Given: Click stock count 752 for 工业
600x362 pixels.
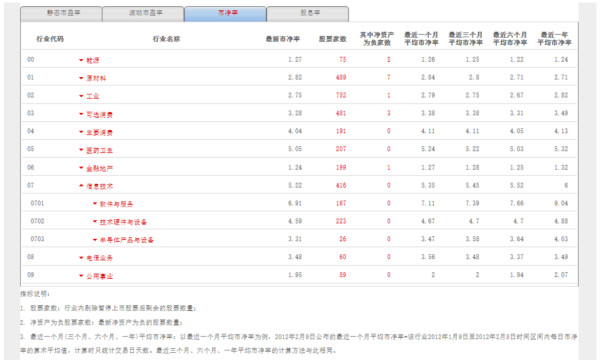Looking at the screenshot, I should (341, 95).
